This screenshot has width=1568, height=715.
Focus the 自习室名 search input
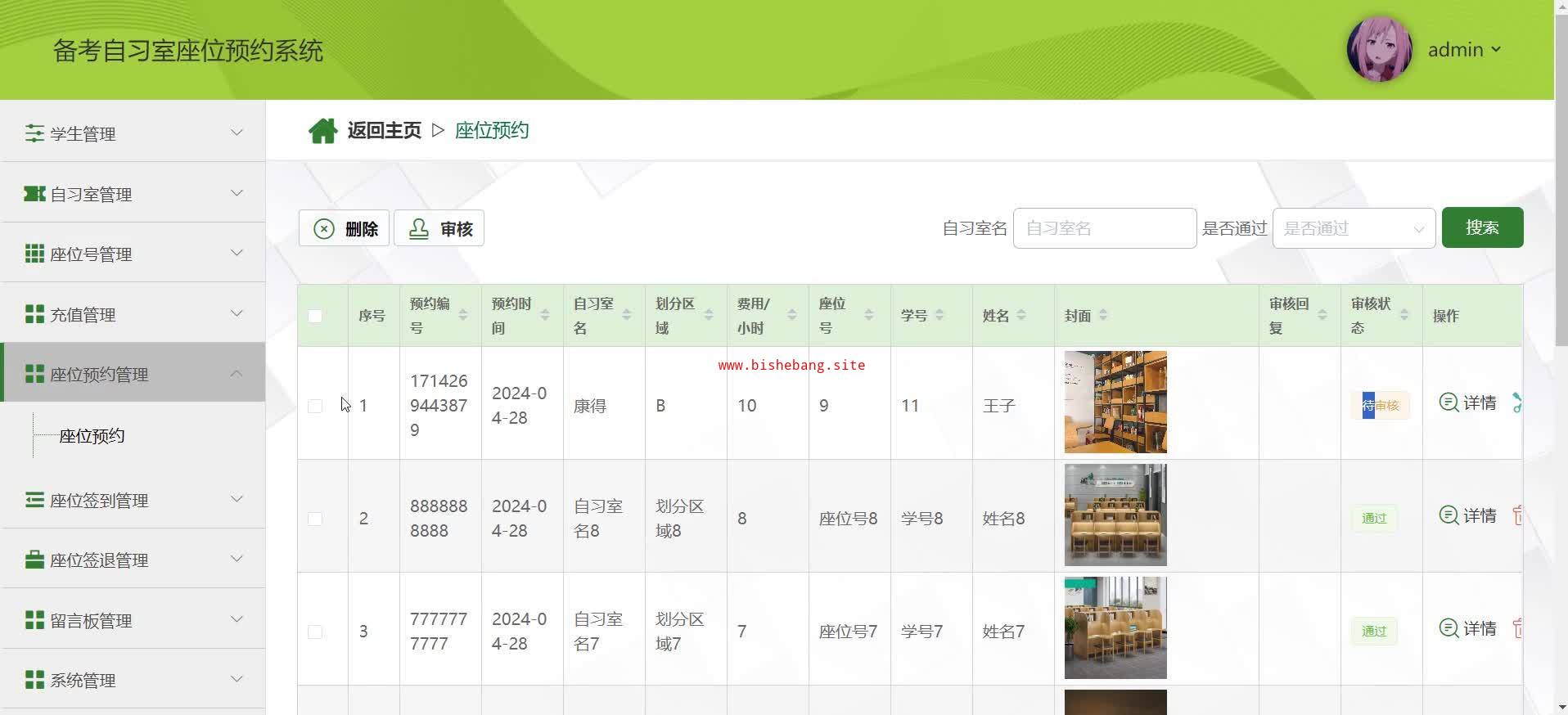point(1105,228)
